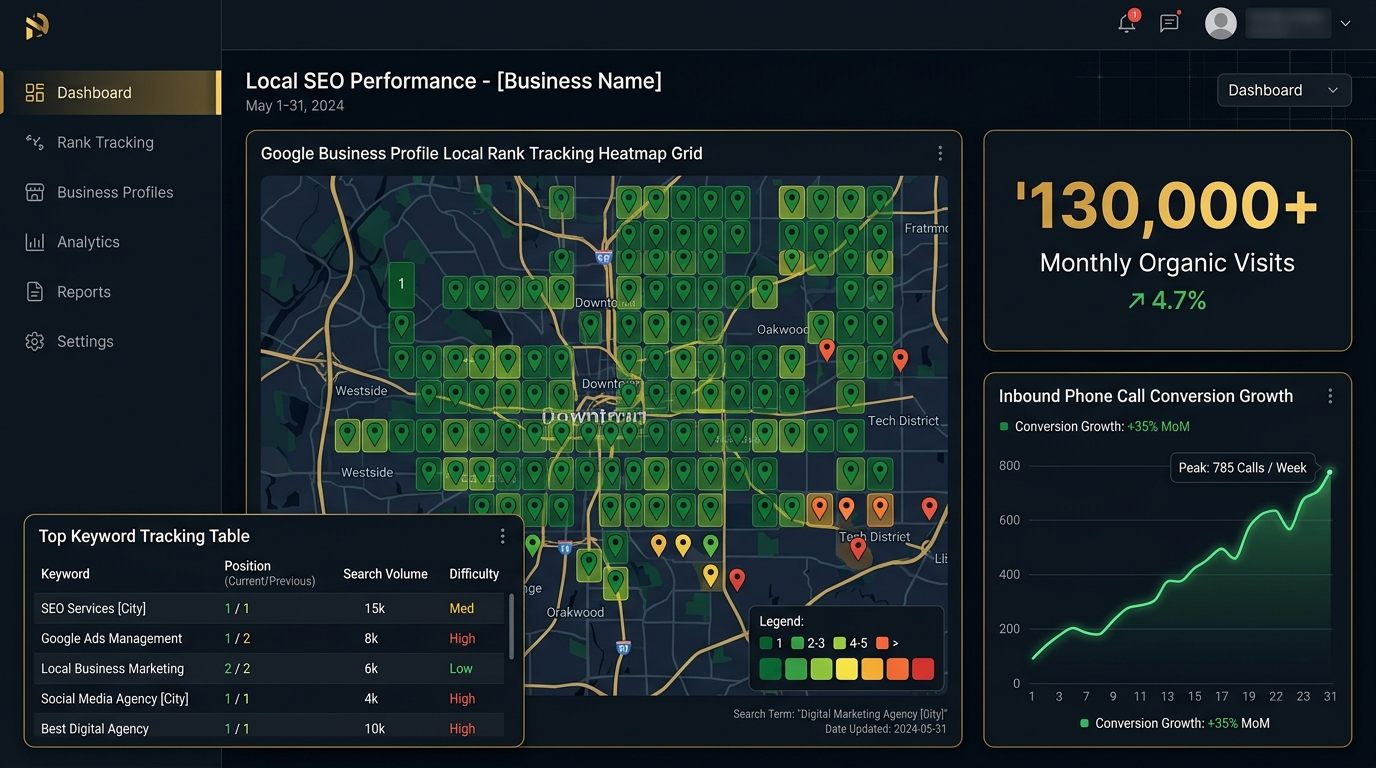Open the messages chat icon
The width and height of the screenshot is (1376, 768).
(x=1169, y=23)
